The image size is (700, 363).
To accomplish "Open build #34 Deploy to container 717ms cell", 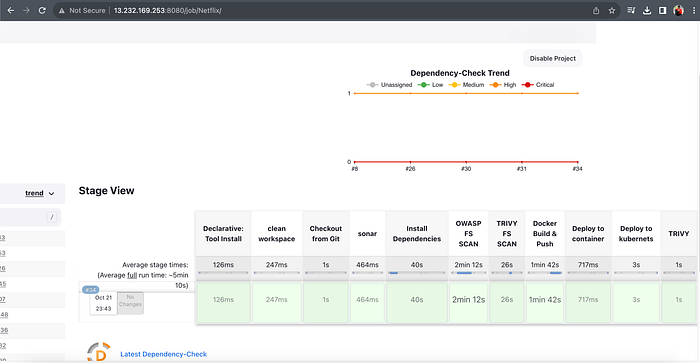I will click(588, 302).
